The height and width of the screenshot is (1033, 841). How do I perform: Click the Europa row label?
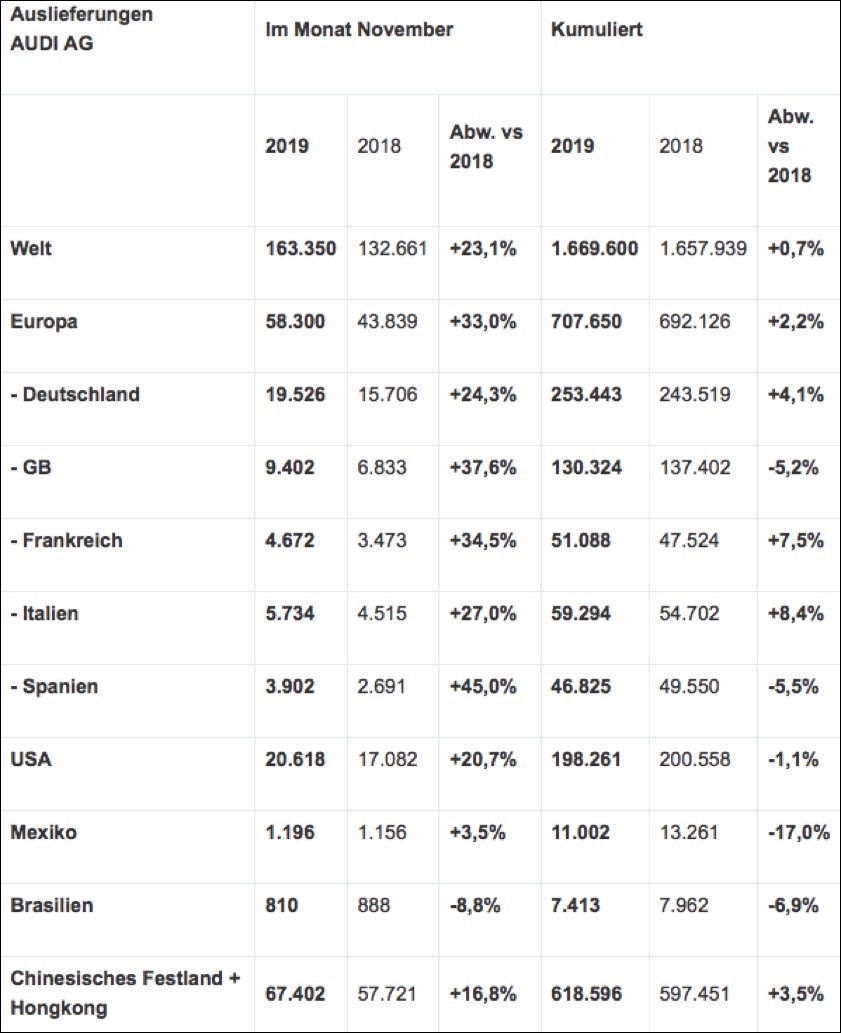coord(44,321)
